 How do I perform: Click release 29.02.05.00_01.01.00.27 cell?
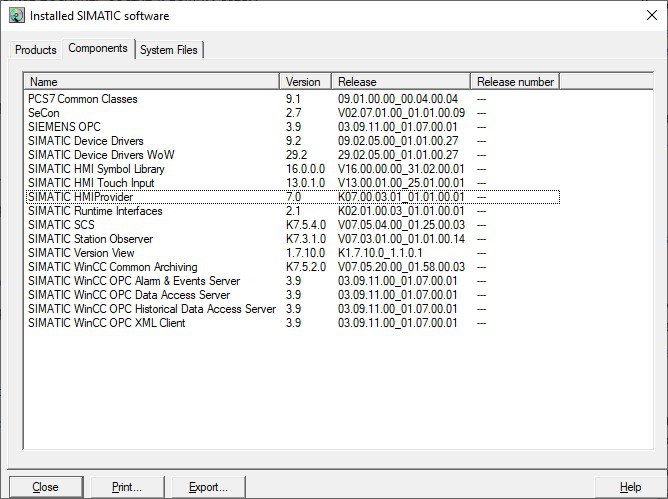point(398,155)
